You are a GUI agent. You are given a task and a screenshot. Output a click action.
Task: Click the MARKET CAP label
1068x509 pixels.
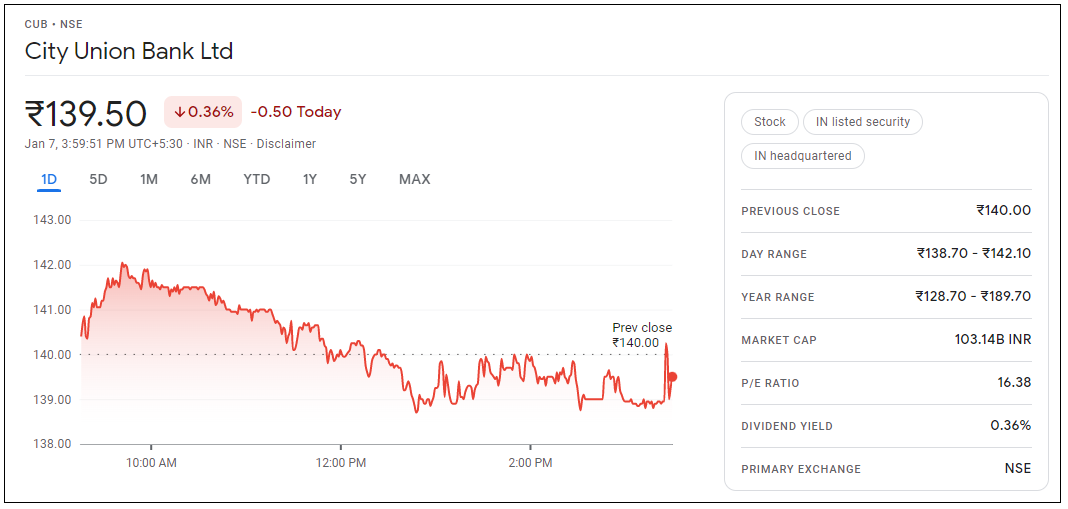pos(779,340)
